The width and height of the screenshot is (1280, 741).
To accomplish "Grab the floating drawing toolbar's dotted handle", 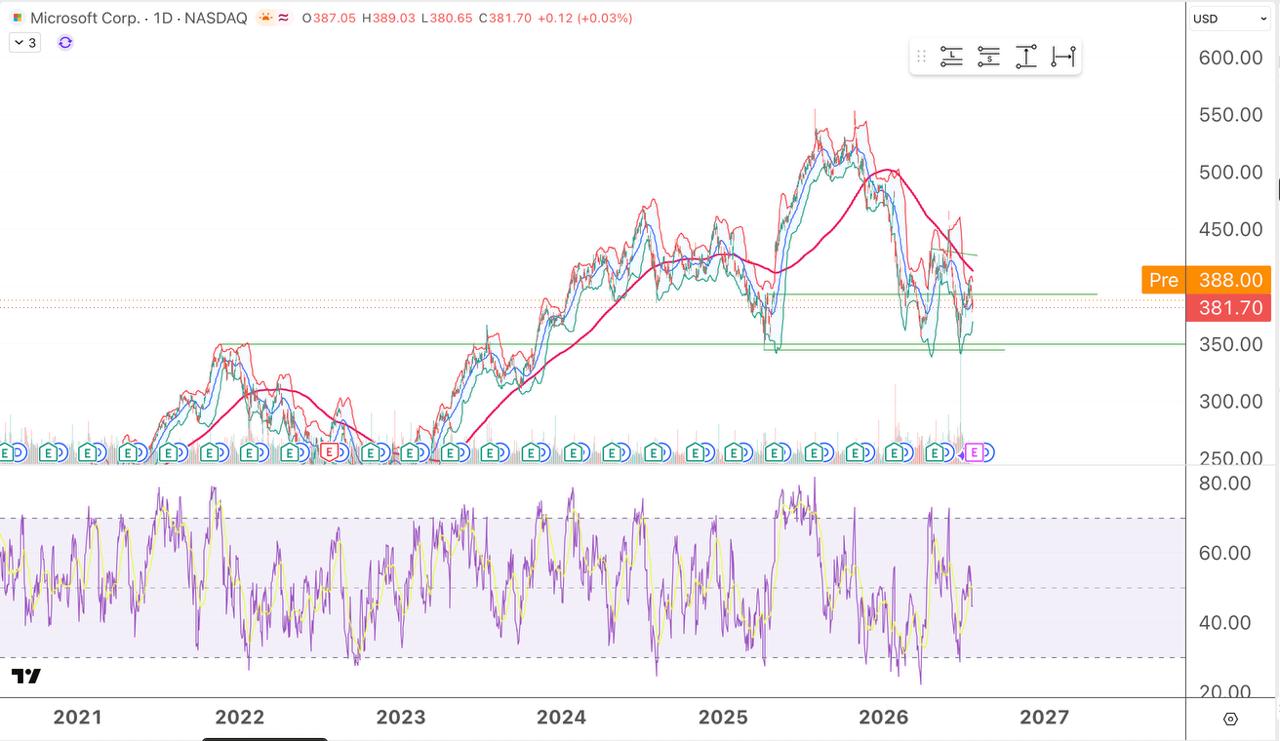I will [x=921, y=57].
